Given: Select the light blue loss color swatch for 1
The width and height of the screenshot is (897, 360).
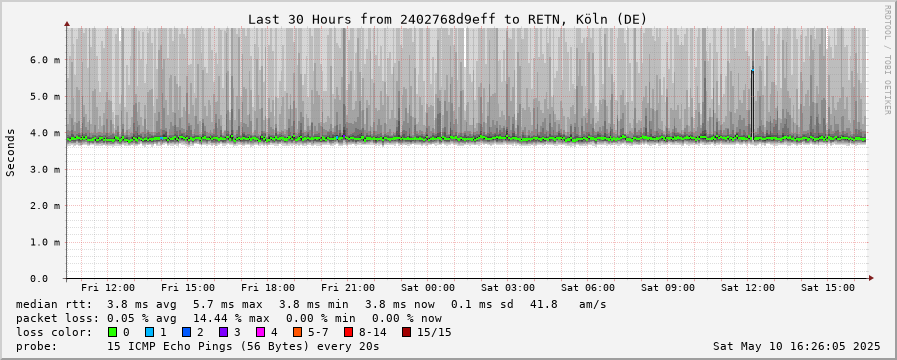Looking at the screenshot, I should click(x=149, y=332).
